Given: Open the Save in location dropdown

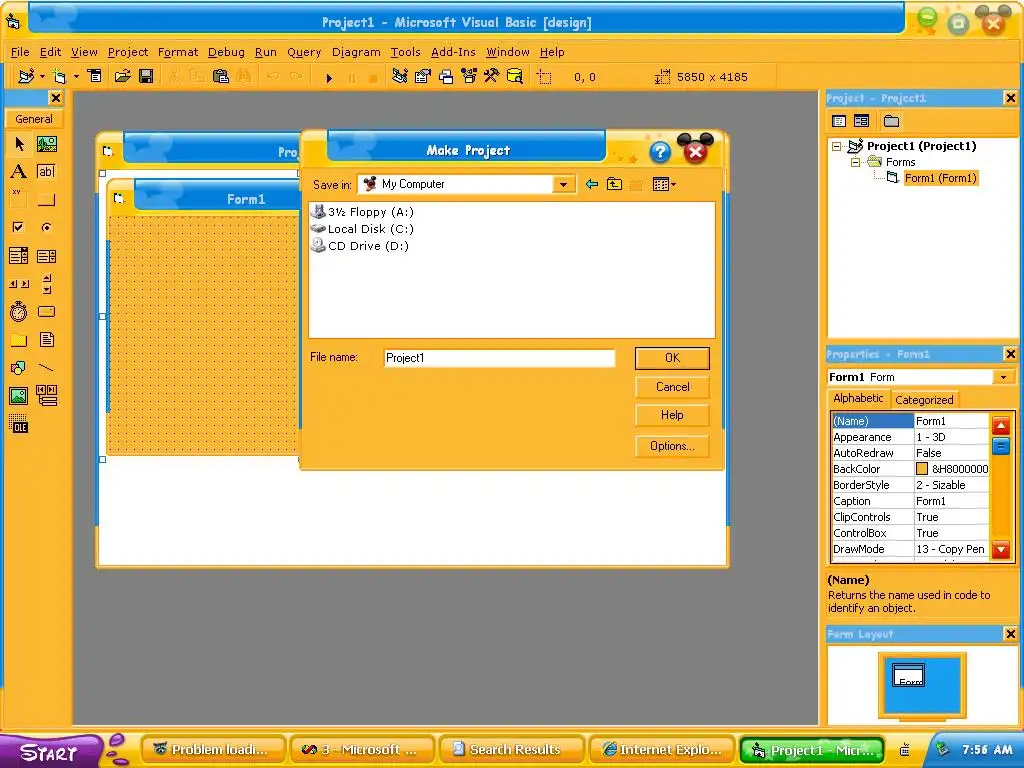Looking at the screenshot, I should click(563, 185).
